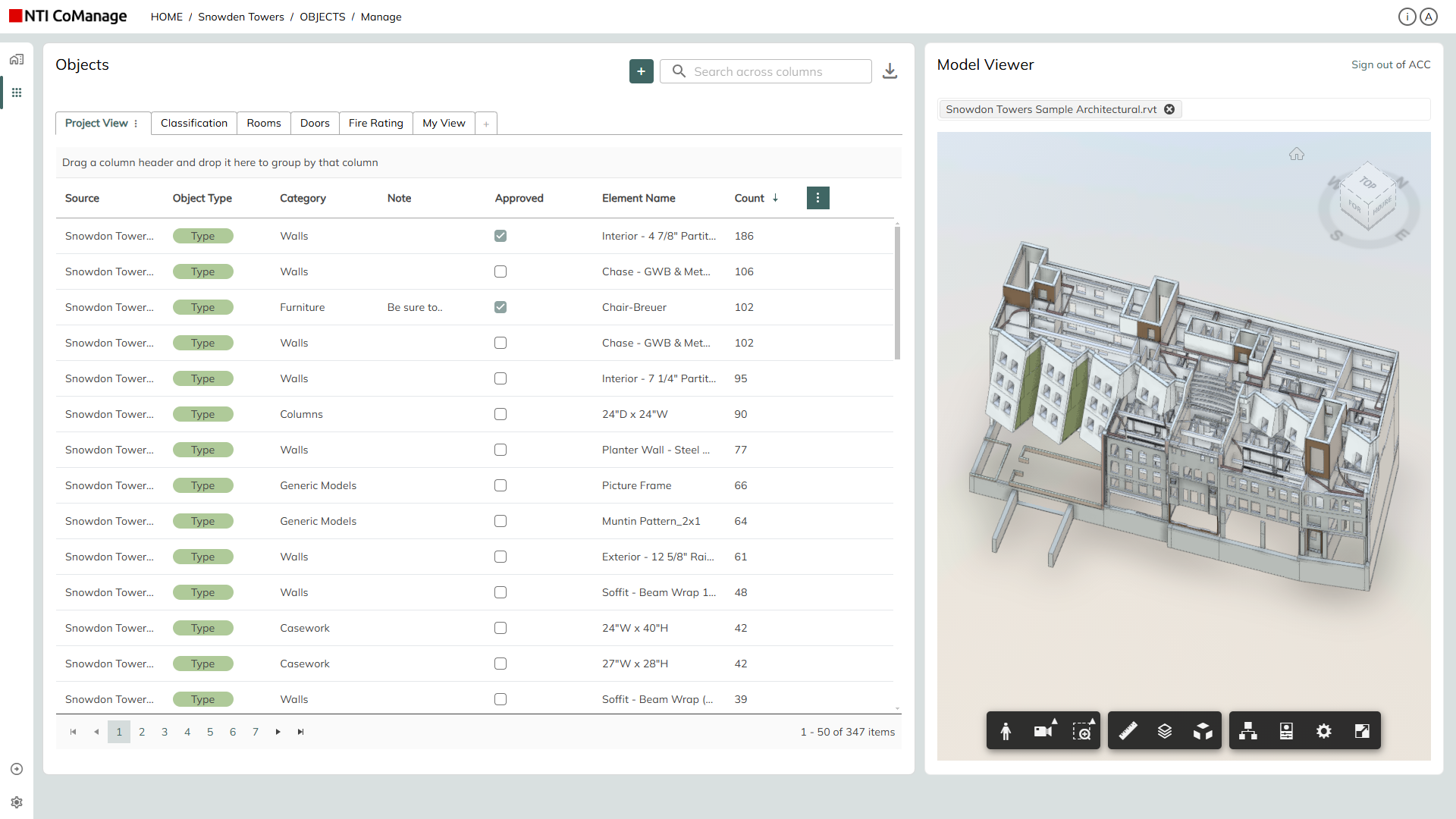Open the buildings icon in left sidebar
The image size is (1456, 819).
tap(17, 59)
